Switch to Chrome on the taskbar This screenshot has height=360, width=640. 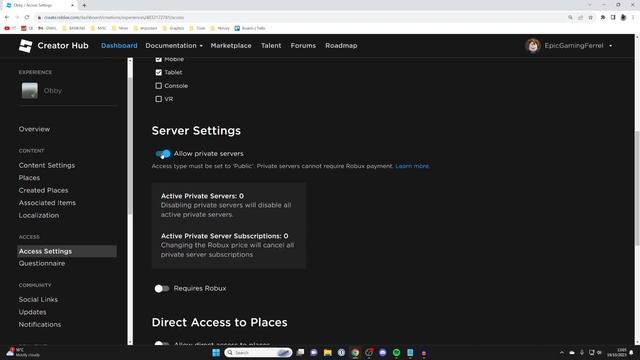[x=355, y=353]
